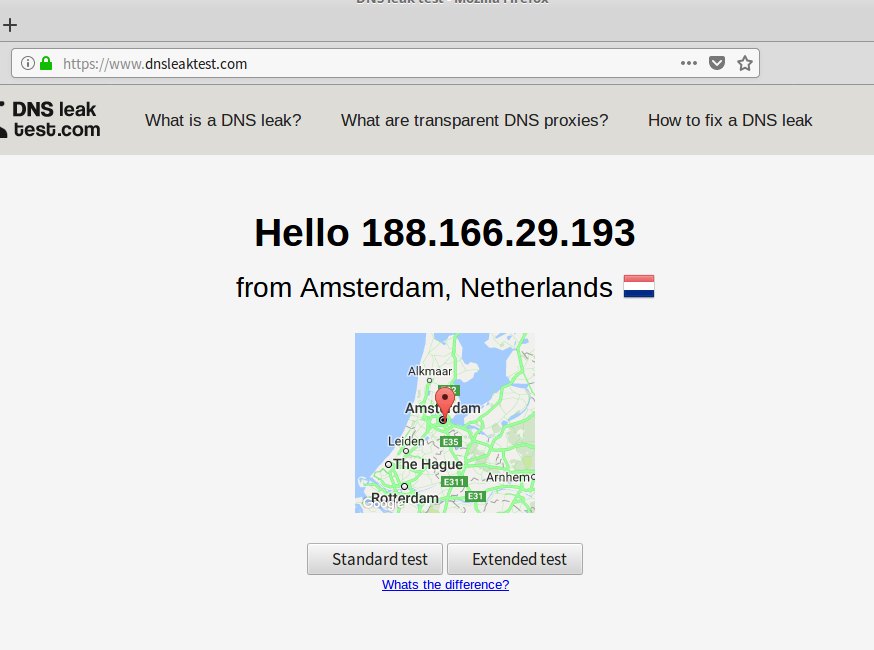Start the Standard test

click(375, 559)
